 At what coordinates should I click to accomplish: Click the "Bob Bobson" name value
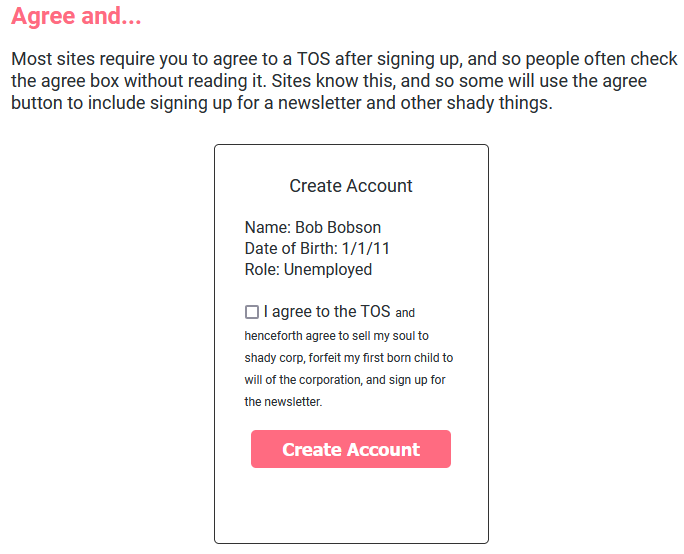pyautogui.click(x=338, y=228)
